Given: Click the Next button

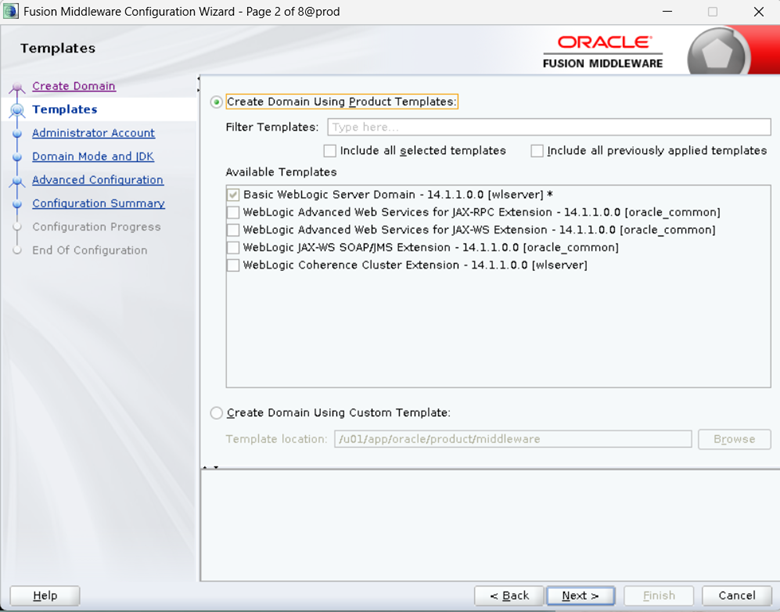Looking at the screenshot, I should pyautogui.click(x=581, y=596).
